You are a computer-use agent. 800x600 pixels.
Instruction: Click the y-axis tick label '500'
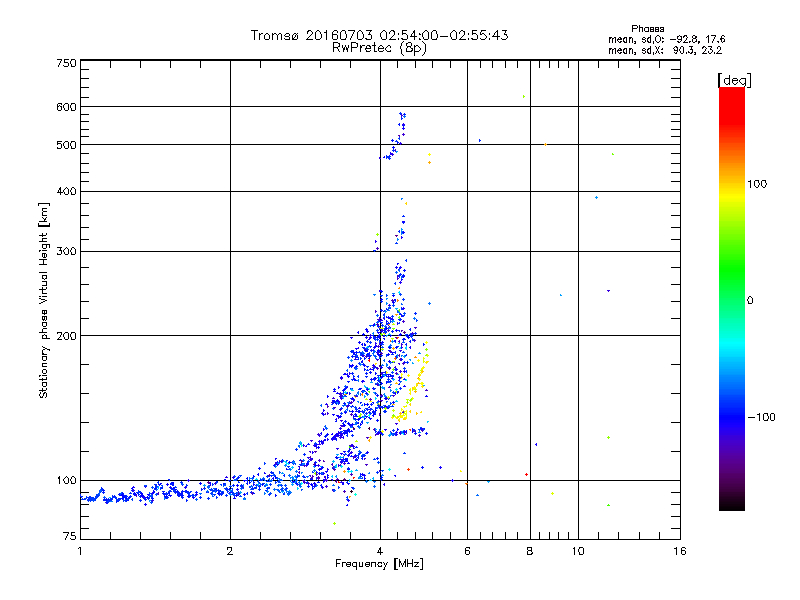(66, 145)
